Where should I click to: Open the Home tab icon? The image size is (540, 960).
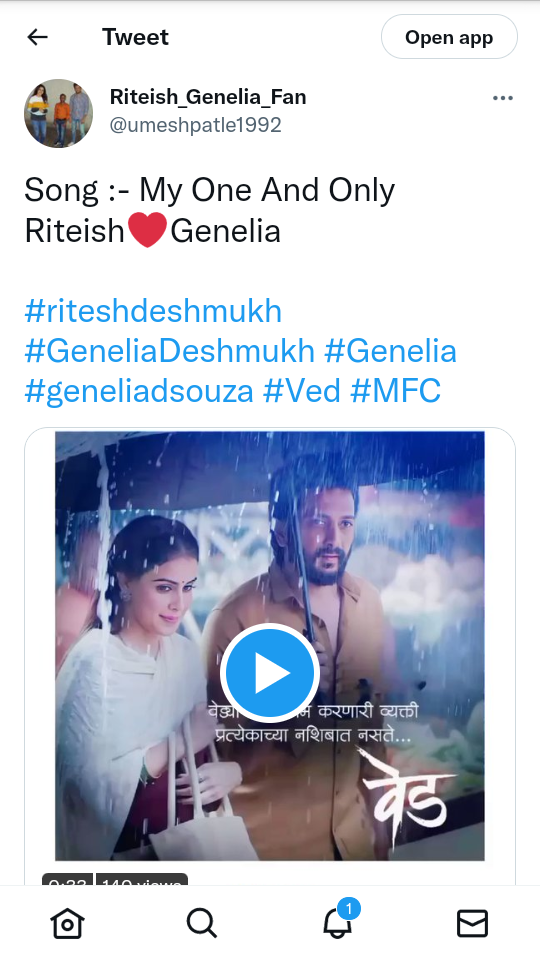pos(67,923)
